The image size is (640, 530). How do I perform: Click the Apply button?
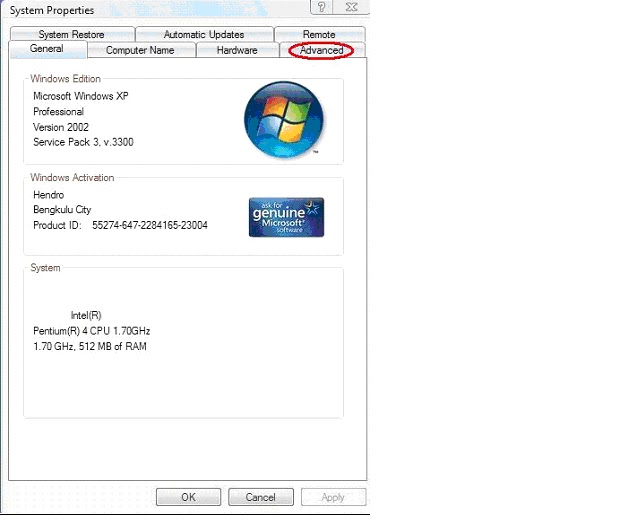333,497
